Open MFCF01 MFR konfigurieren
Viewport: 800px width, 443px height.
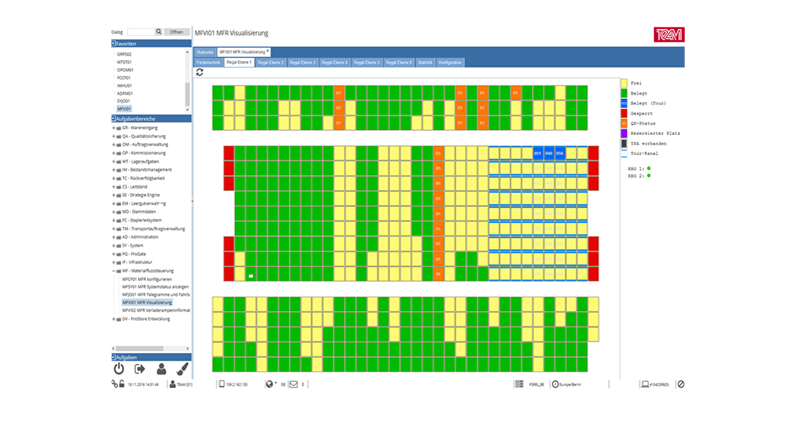pos(147,279)
